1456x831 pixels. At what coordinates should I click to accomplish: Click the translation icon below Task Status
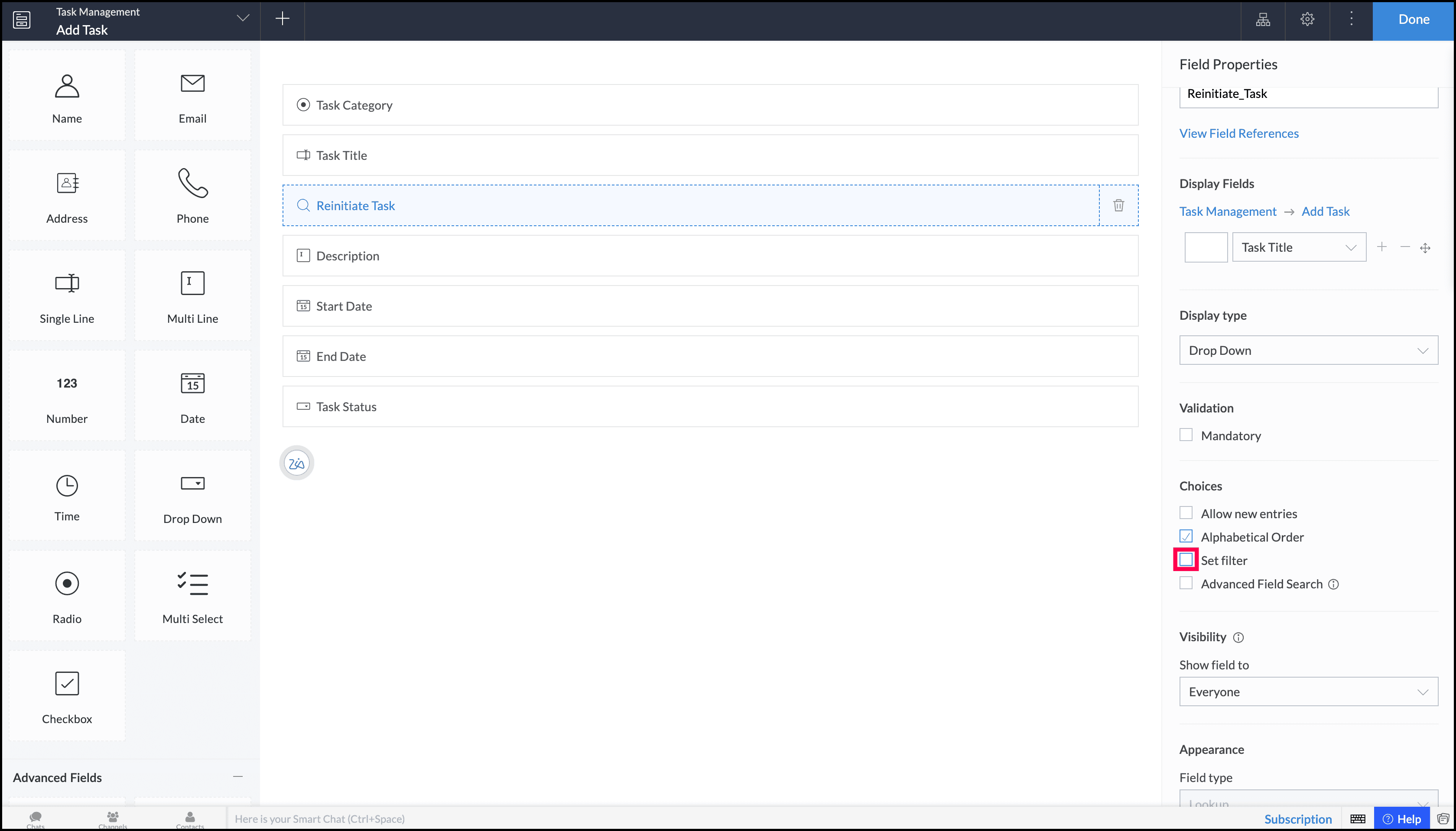296,463
